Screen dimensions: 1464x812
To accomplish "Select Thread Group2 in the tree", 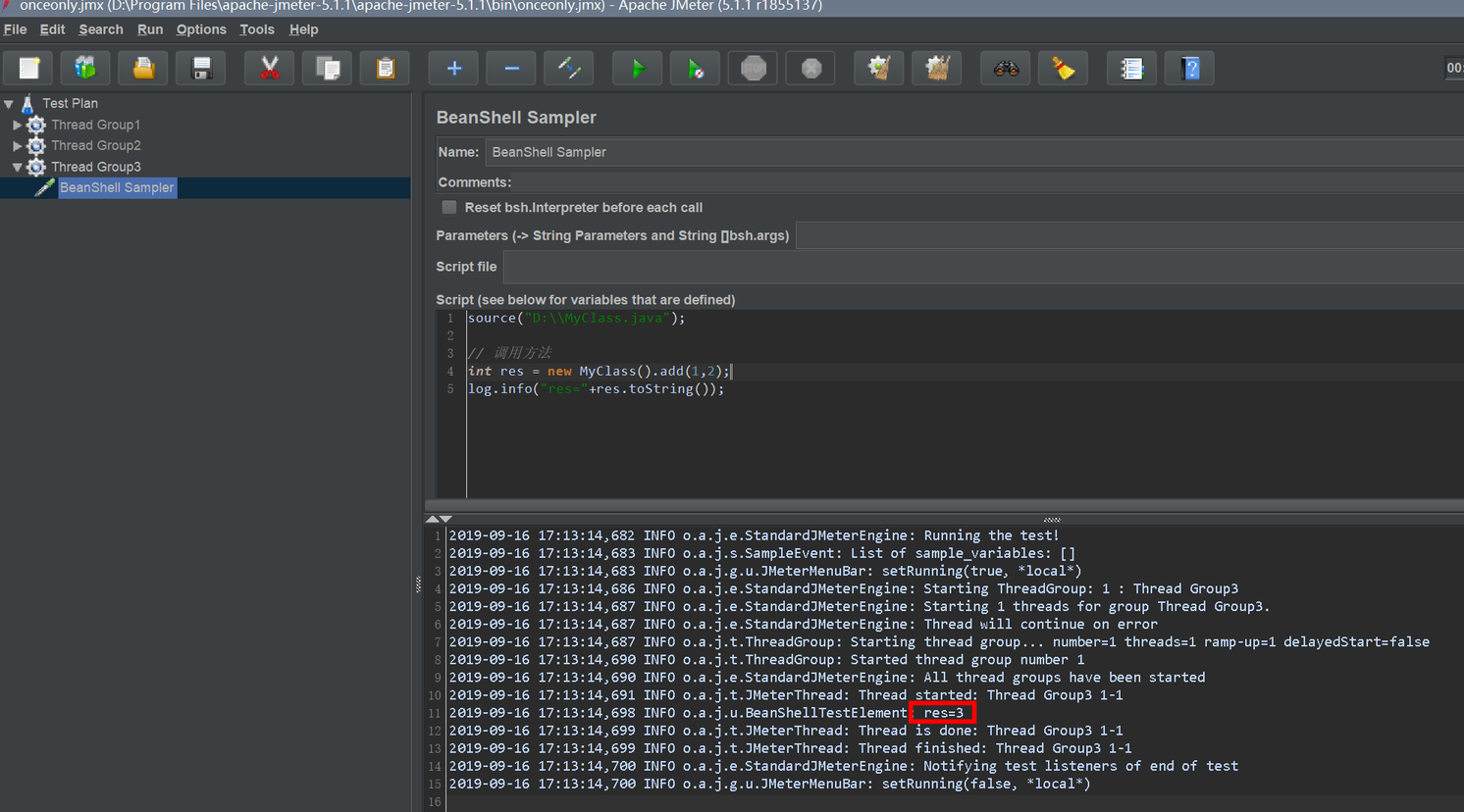I will click(95, 145).
